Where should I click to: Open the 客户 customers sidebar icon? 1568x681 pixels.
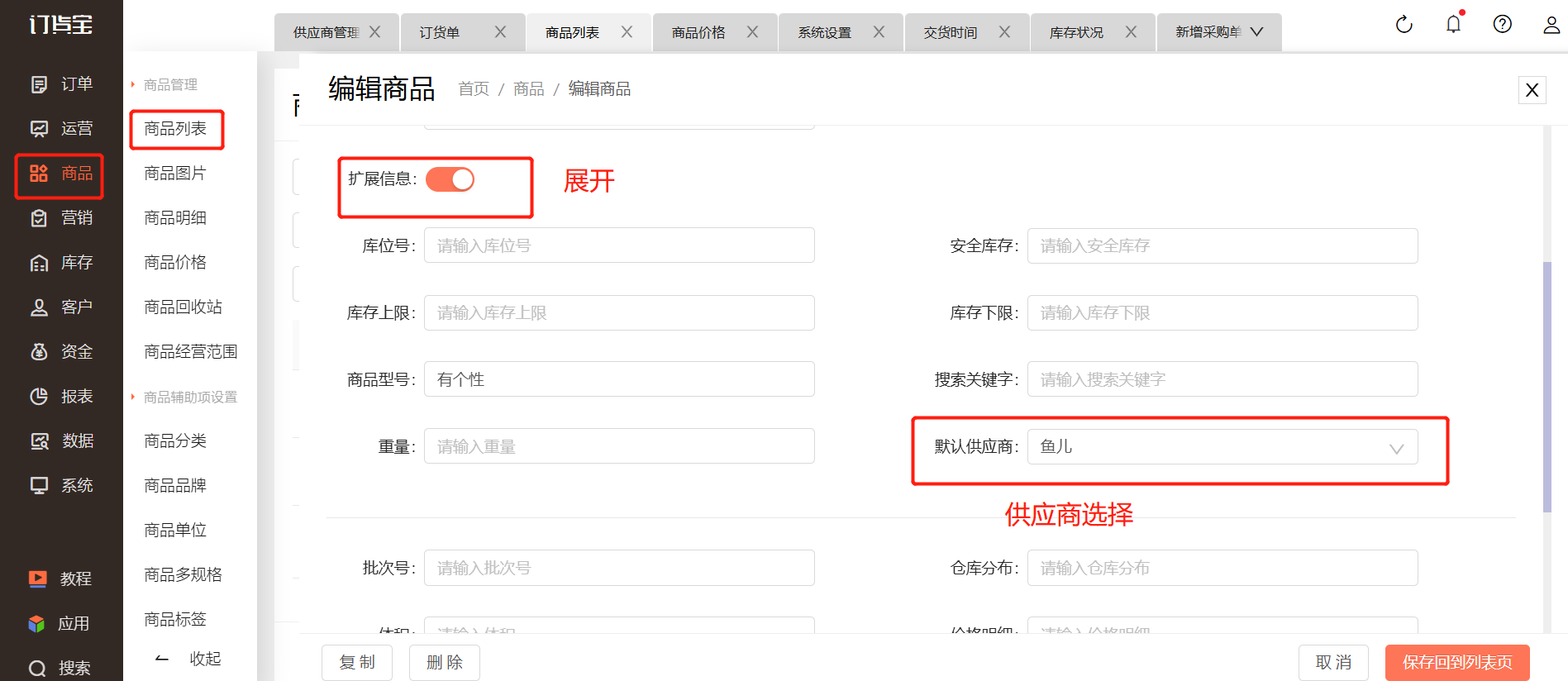click(x=39, y=307)
